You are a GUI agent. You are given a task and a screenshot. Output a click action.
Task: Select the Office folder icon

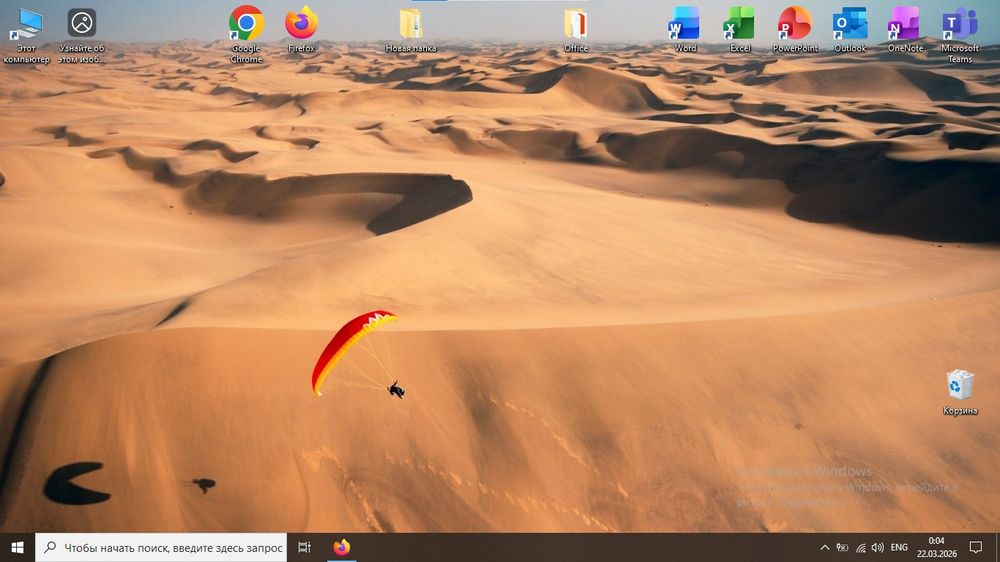576,29
